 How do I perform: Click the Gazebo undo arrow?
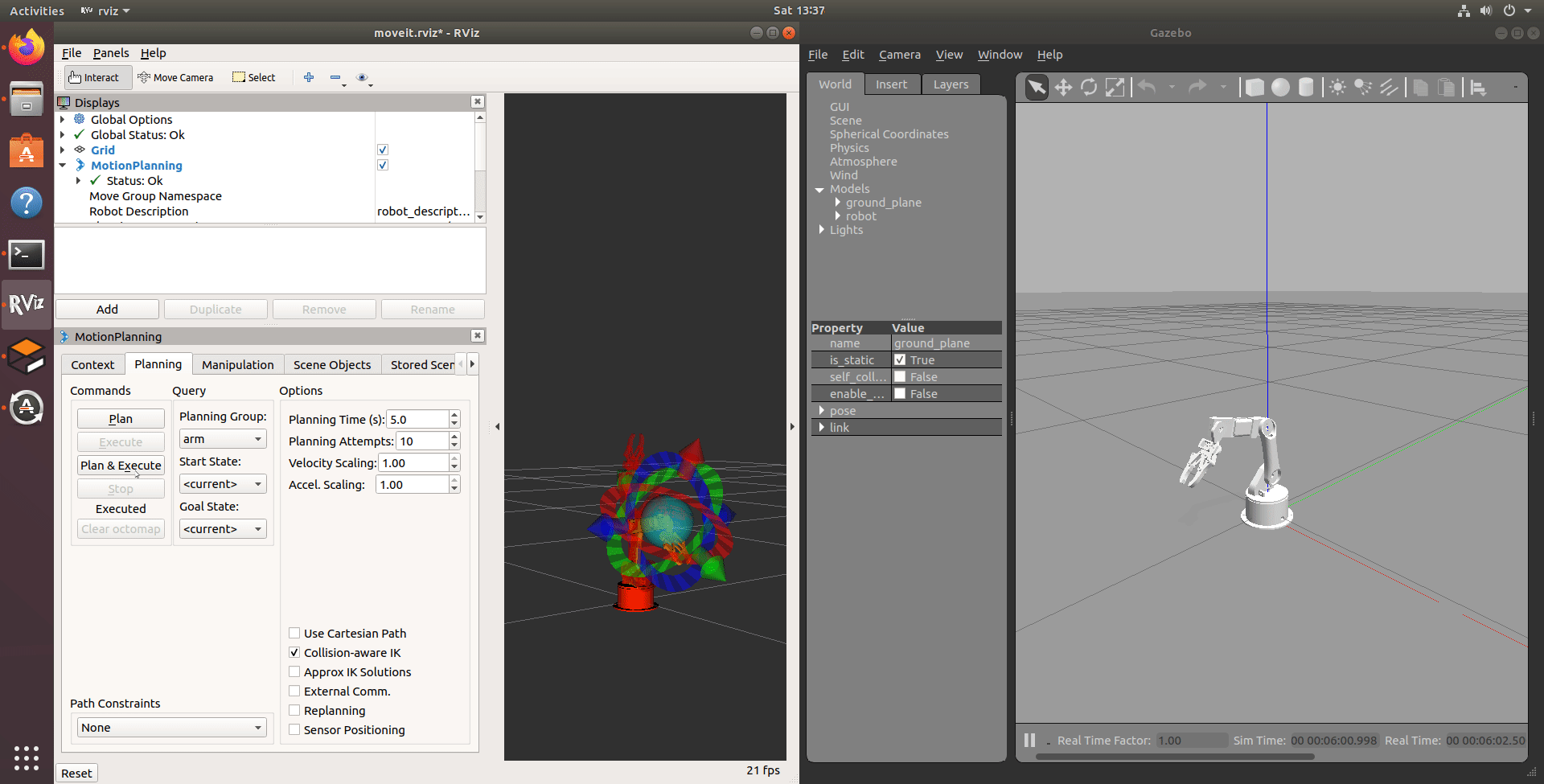[1147, 87]
